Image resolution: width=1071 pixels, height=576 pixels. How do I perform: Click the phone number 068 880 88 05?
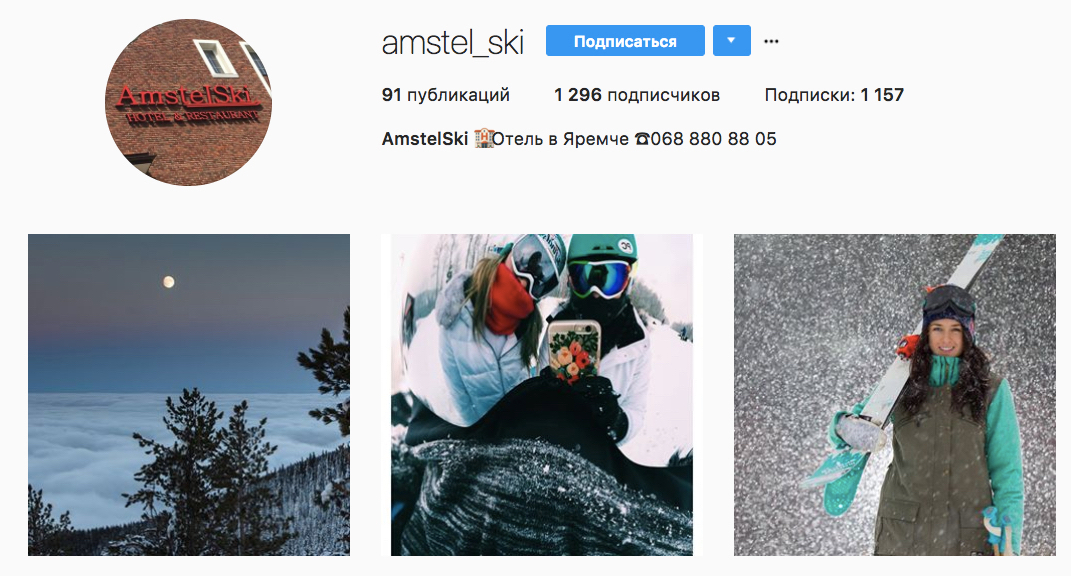pyautogui.click(x=714, y=139)
